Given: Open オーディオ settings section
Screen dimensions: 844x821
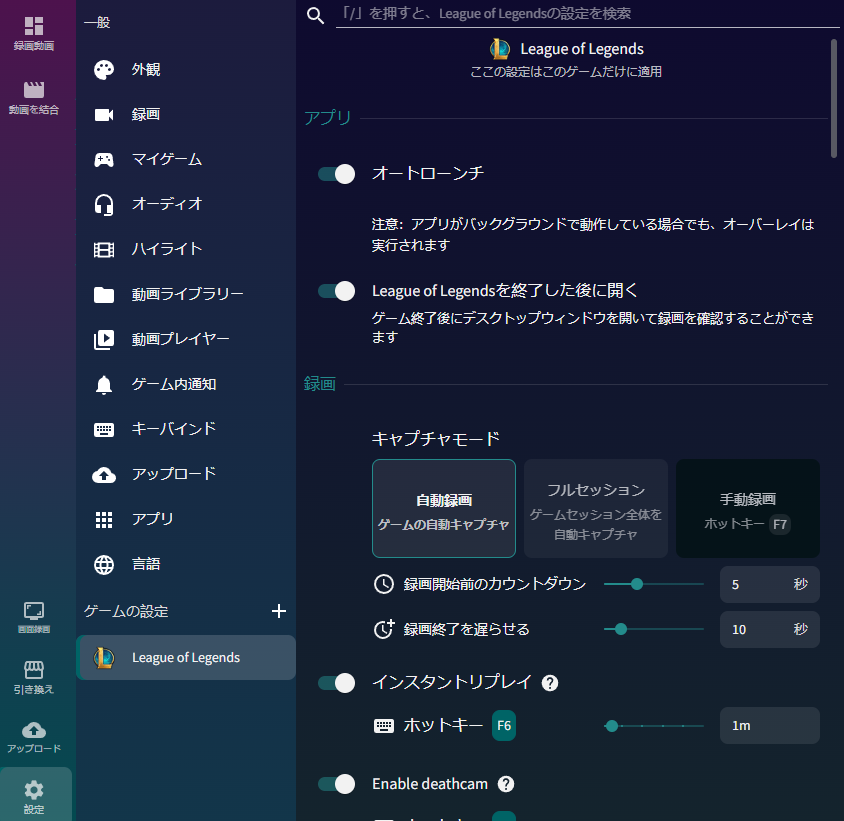Looking at the screenshot, I should (186, 205).
